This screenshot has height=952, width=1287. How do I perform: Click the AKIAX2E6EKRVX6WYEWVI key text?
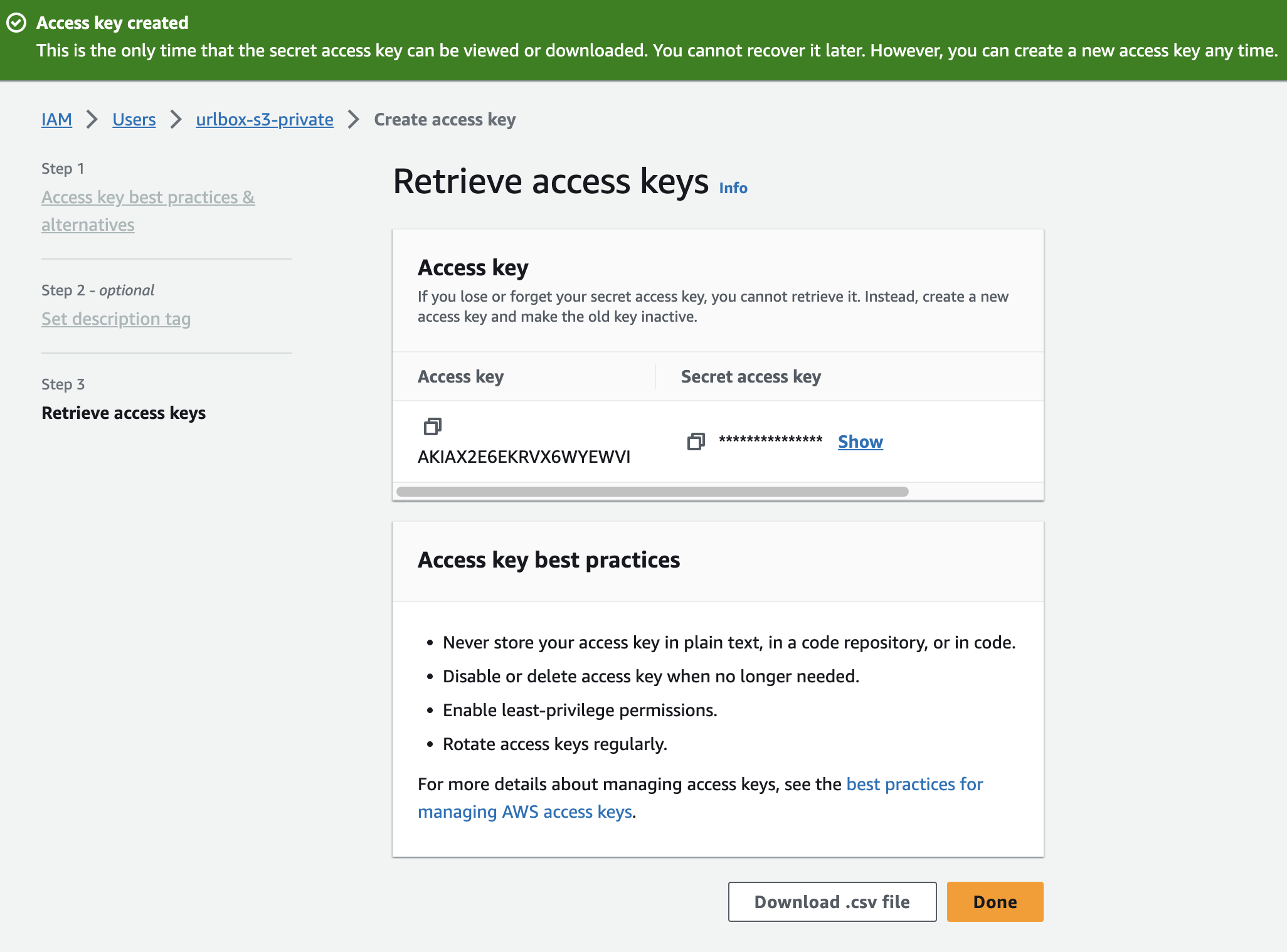pyautogui.click(x=524, y=457)
